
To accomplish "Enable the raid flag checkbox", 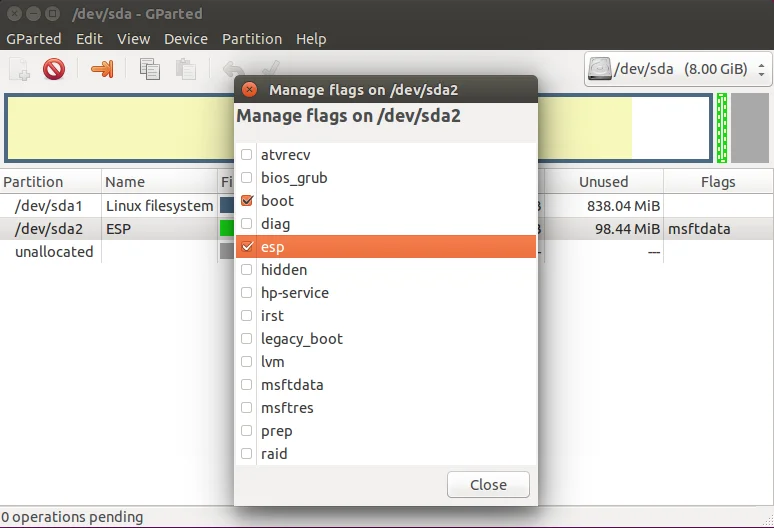I will (x=246, y=453).
